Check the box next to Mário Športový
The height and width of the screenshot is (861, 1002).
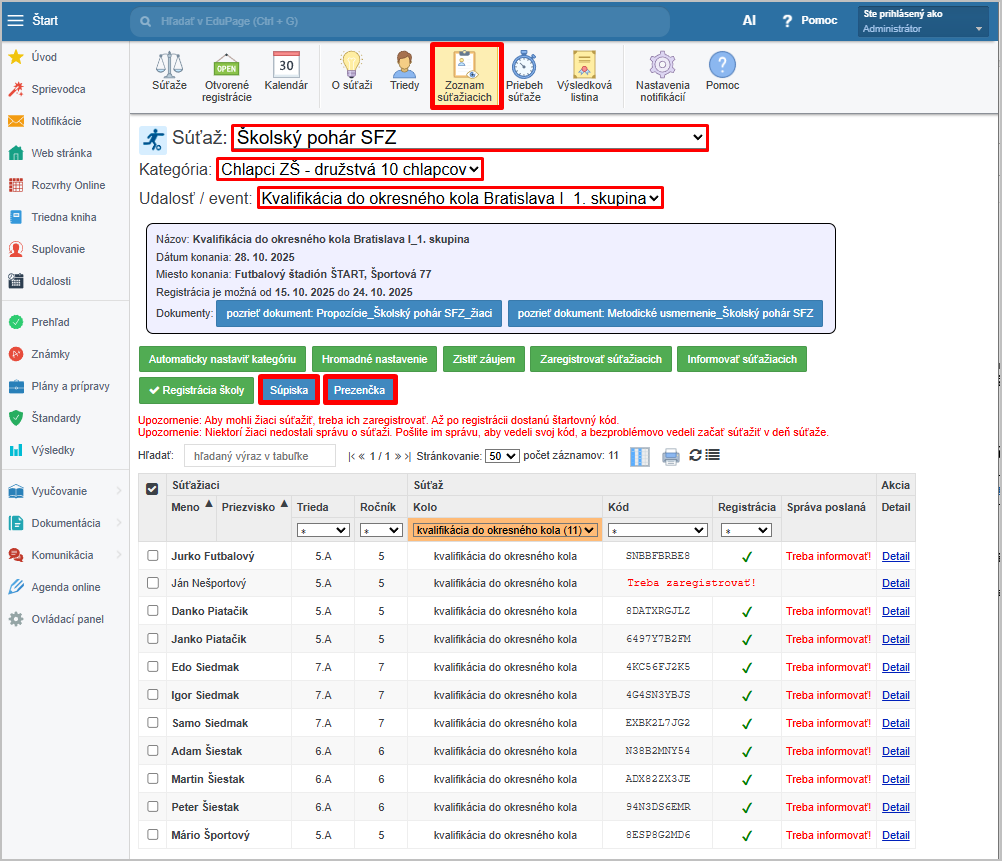click(153, 835)
